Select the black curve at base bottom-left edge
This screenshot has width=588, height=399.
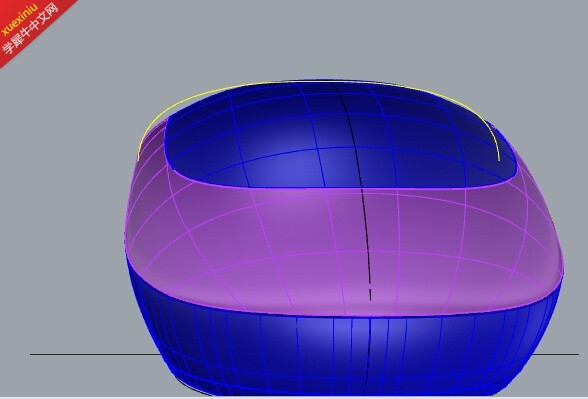191,388
